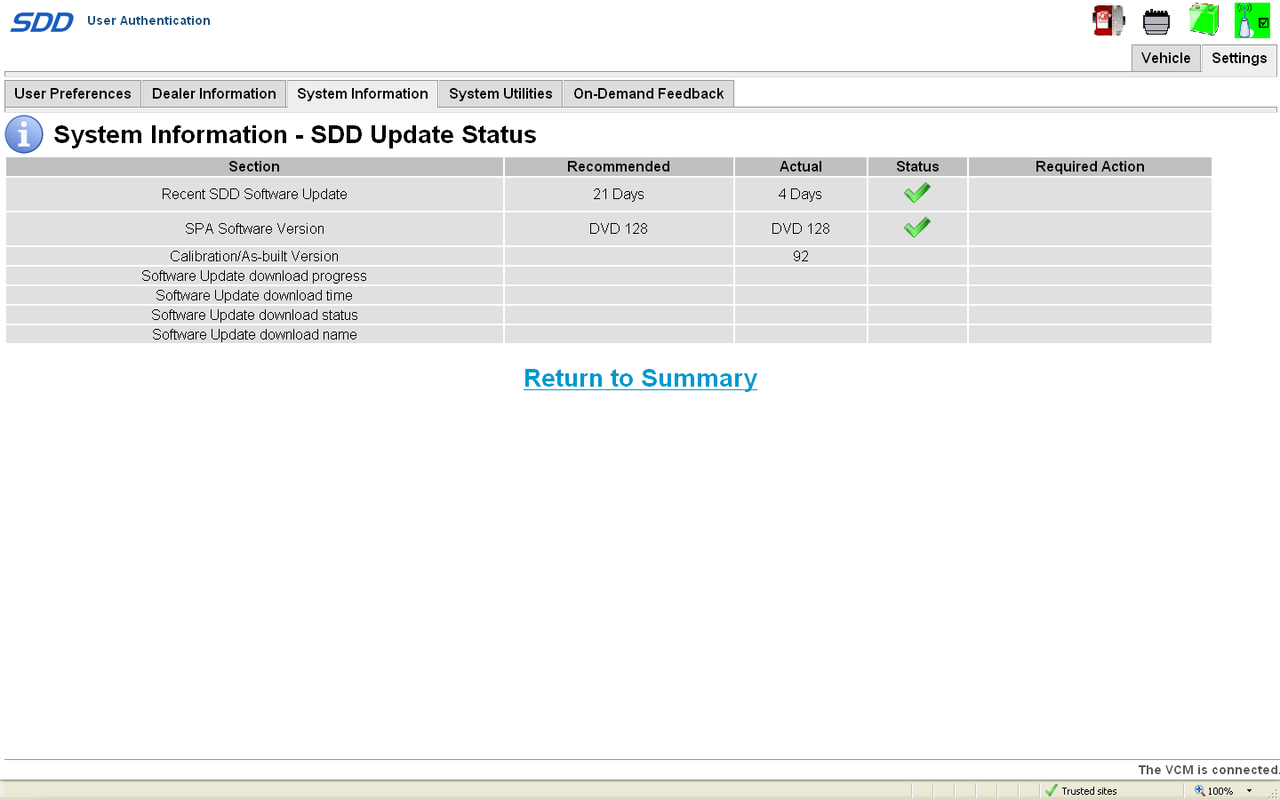Click DVD 128 in the Recommended column
Screen dimensions: 1280x800
pos(618,229)
